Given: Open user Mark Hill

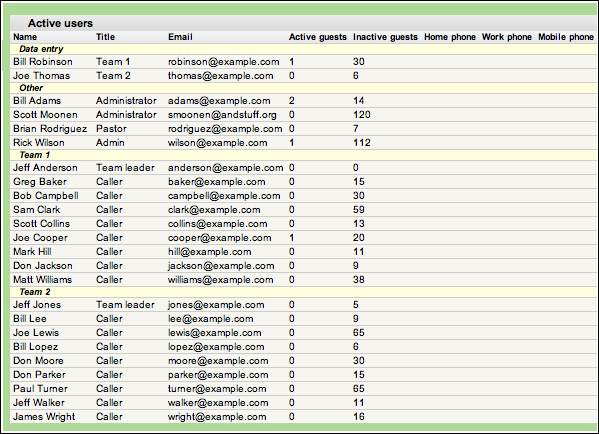Looking at the screenshot, I should pyautogui.click(x=32, y=252).
